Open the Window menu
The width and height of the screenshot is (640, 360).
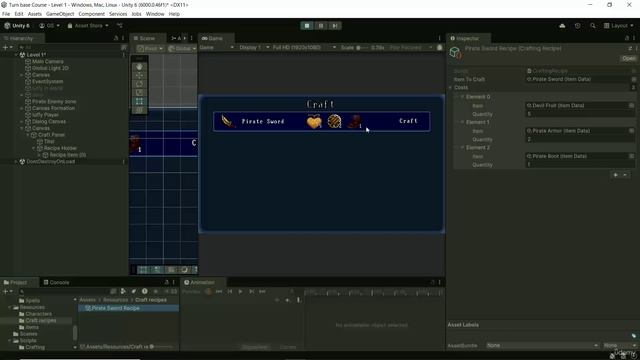[x=155, y=14]
